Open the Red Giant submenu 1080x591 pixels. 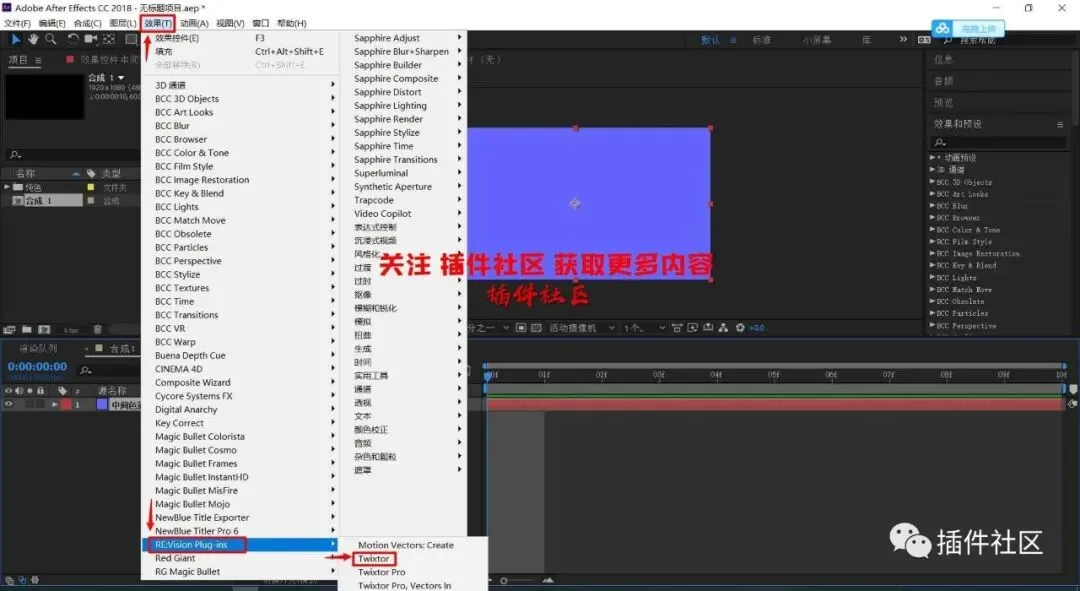(x=240, y=558)
